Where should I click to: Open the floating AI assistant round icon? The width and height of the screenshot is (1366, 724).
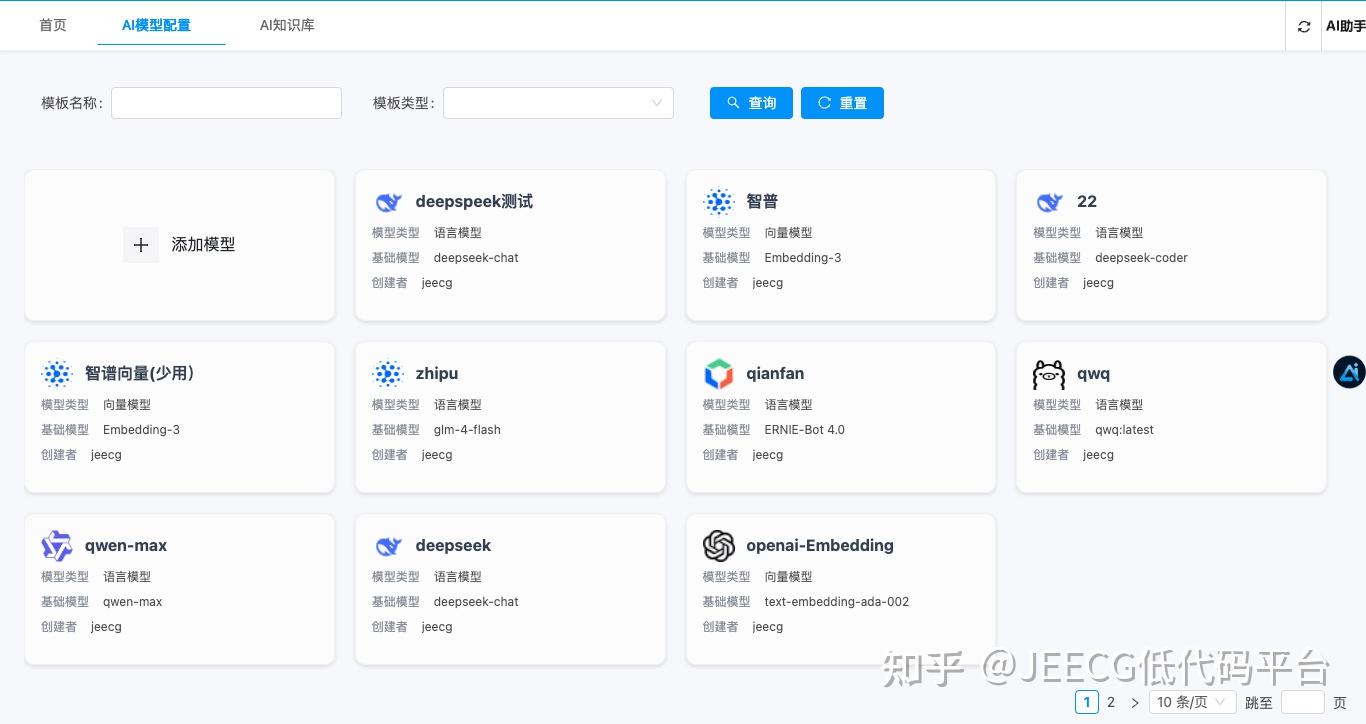[x=1350, y=373]
